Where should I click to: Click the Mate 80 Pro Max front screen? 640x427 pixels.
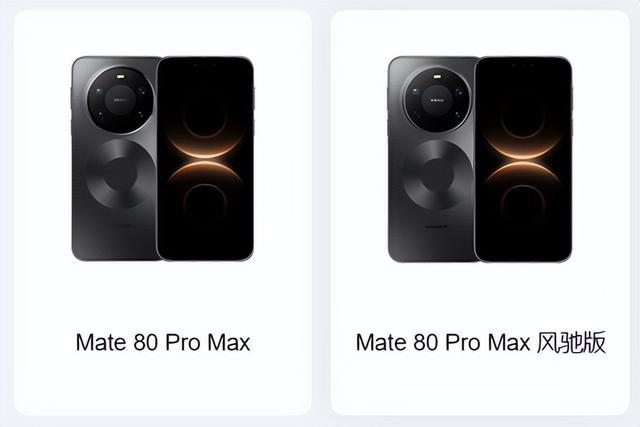pyautogui.click(x=205, y=159)
